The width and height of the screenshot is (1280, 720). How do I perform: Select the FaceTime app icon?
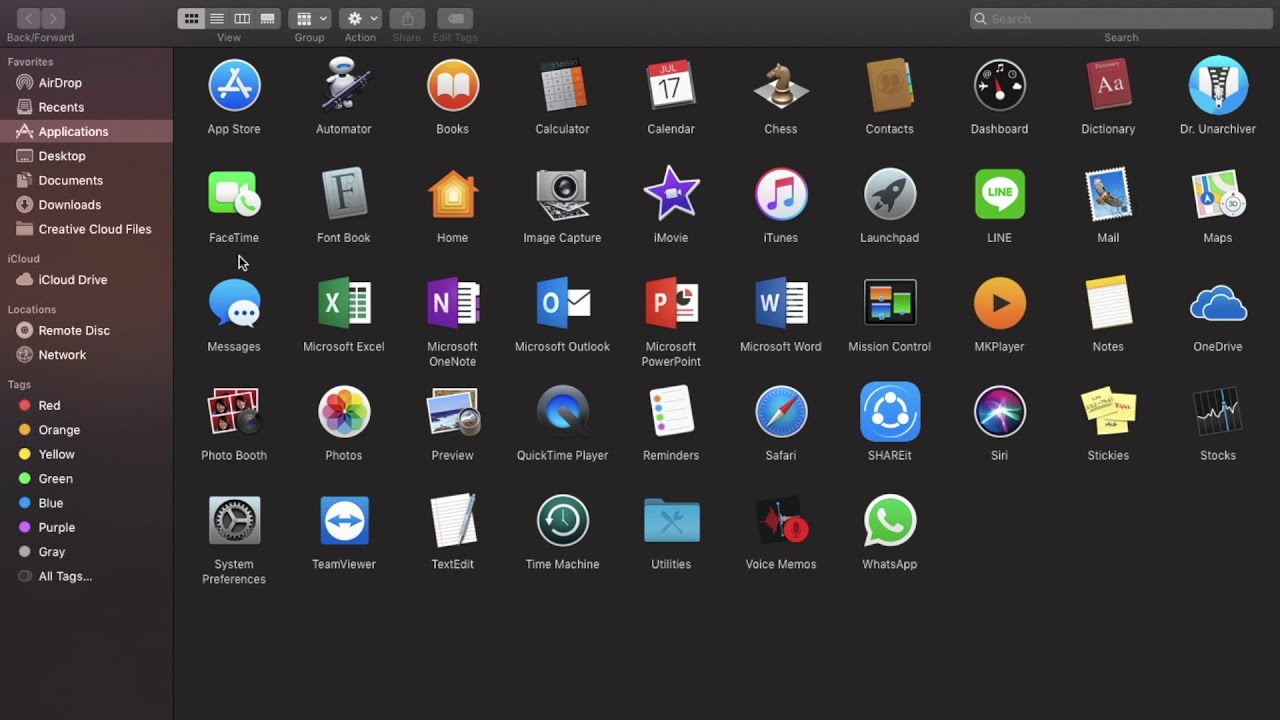pos(234,194)
